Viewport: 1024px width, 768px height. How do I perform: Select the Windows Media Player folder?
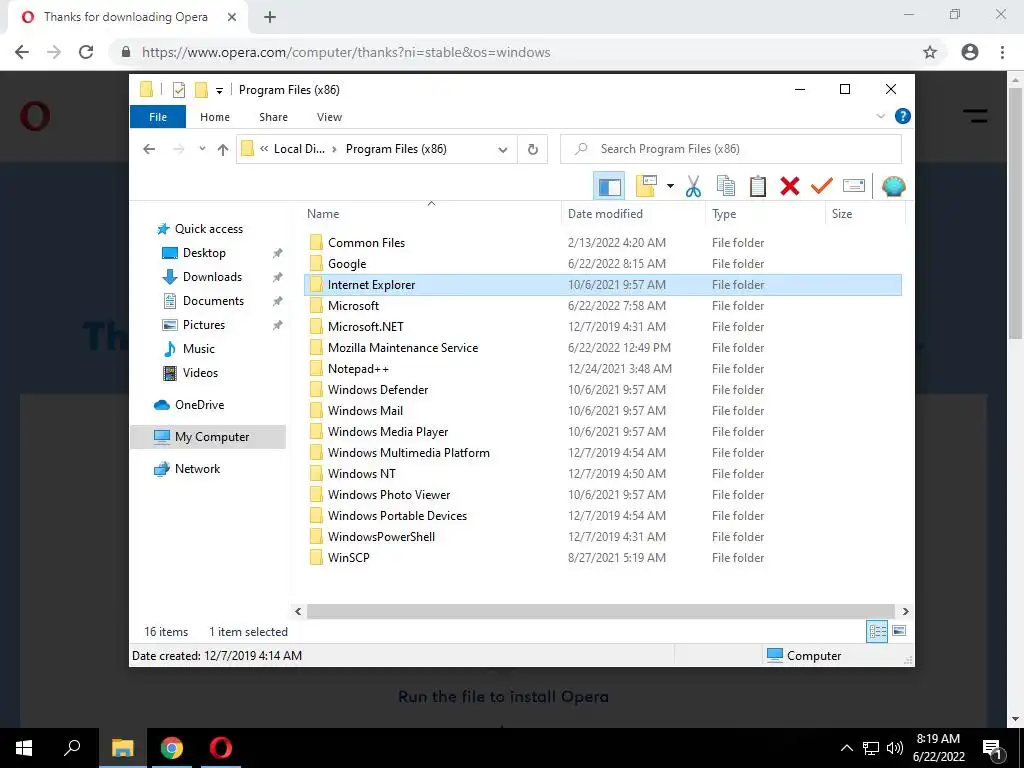[603, 432]
